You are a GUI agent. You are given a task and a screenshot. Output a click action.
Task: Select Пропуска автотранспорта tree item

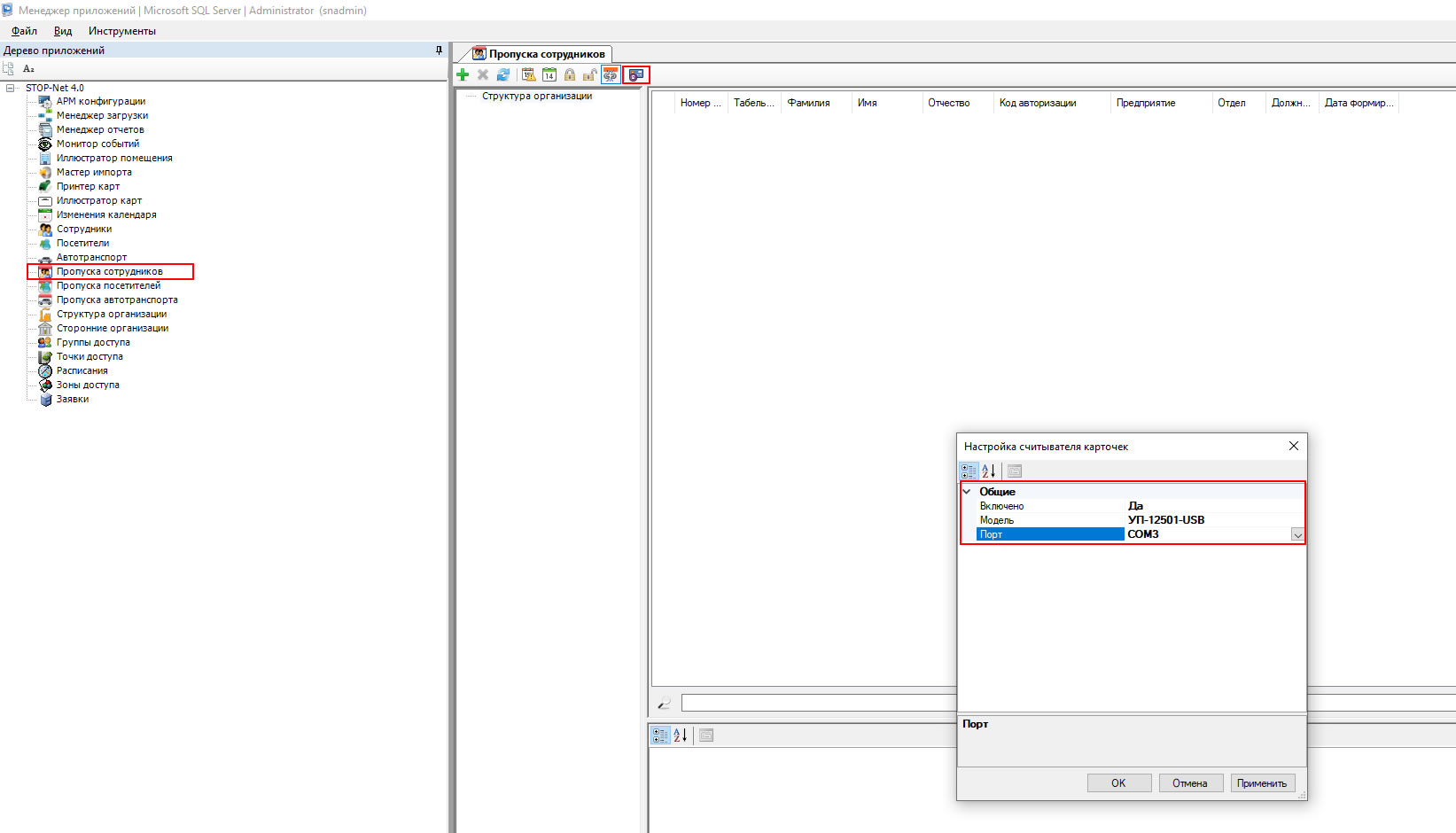click(117, 300)
